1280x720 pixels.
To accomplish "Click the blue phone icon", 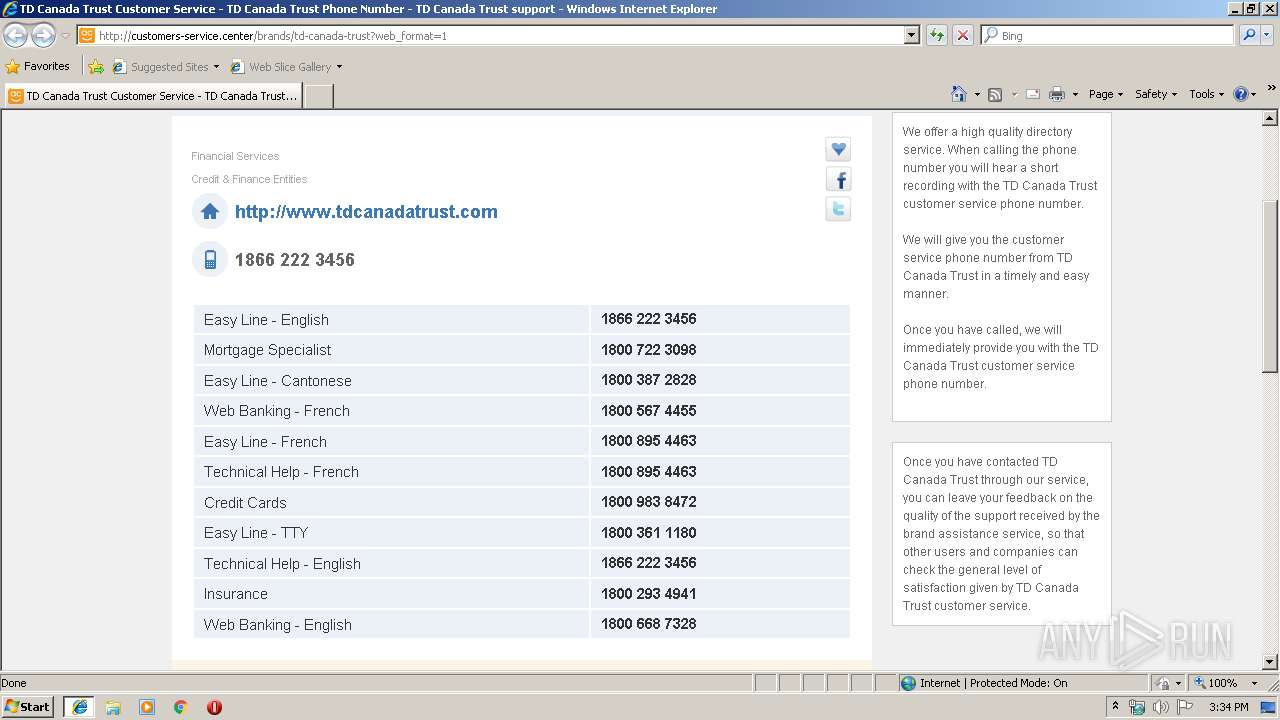I will pos(210,259).
